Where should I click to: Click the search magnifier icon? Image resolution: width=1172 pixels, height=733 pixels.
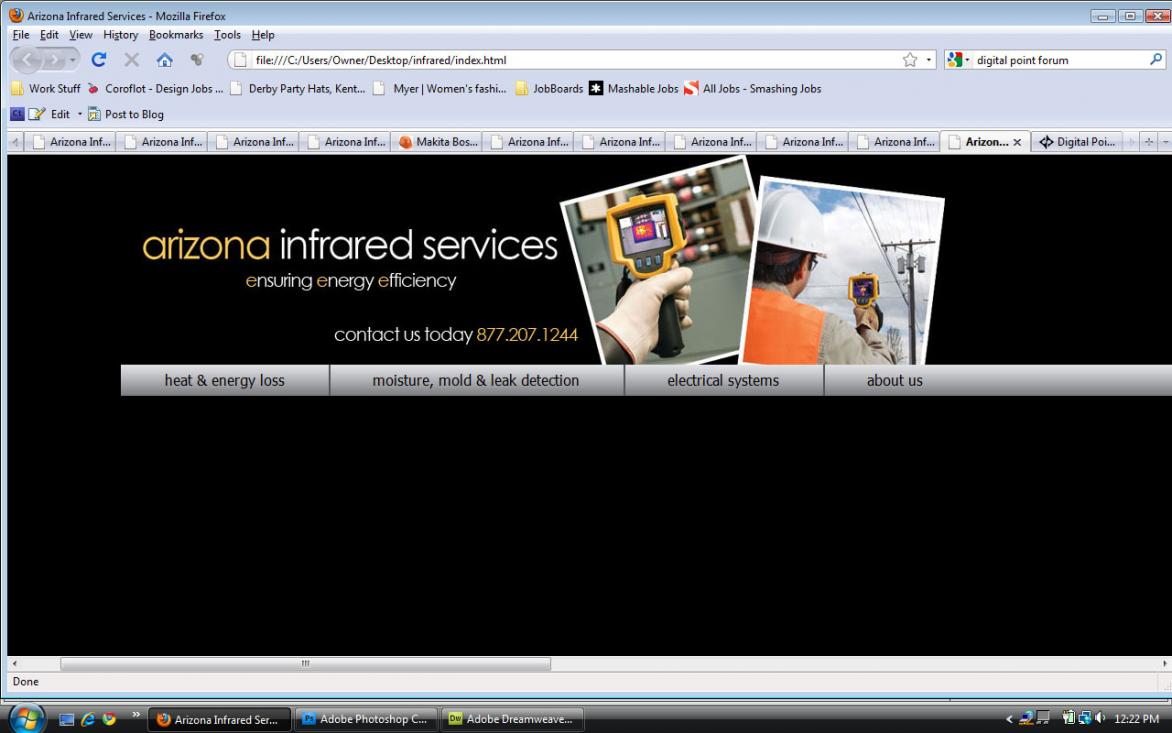(x=1156, y=59)
